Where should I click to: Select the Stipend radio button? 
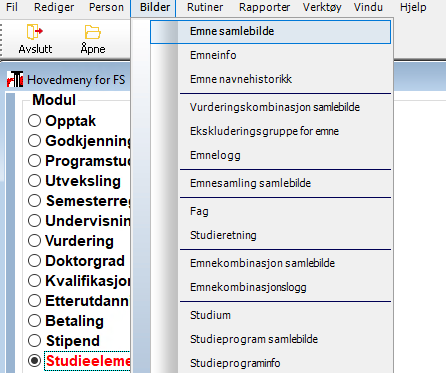[x=34, y=341]
